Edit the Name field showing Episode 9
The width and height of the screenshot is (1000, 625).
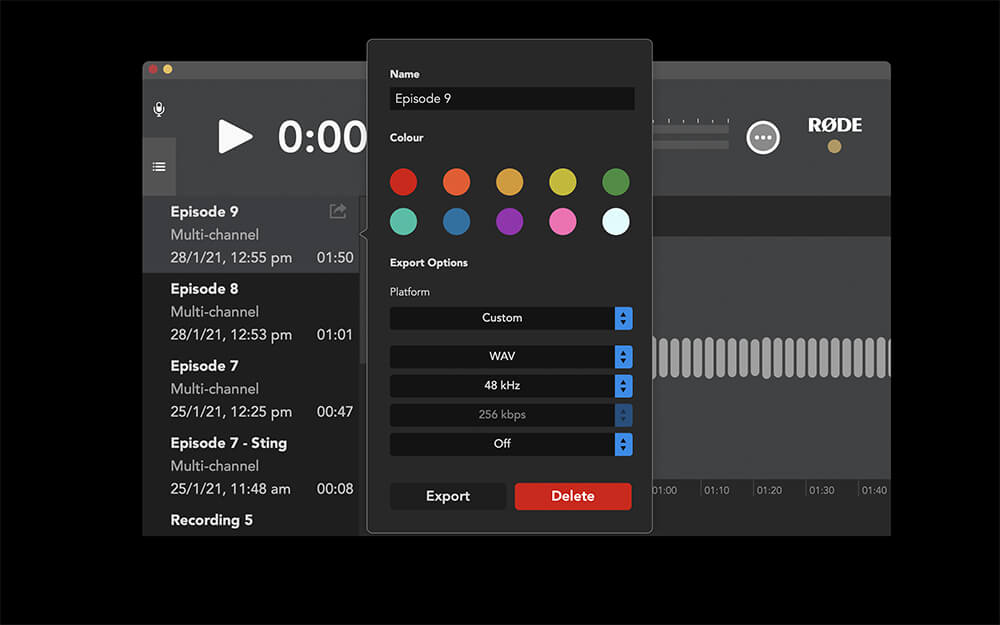511,98
